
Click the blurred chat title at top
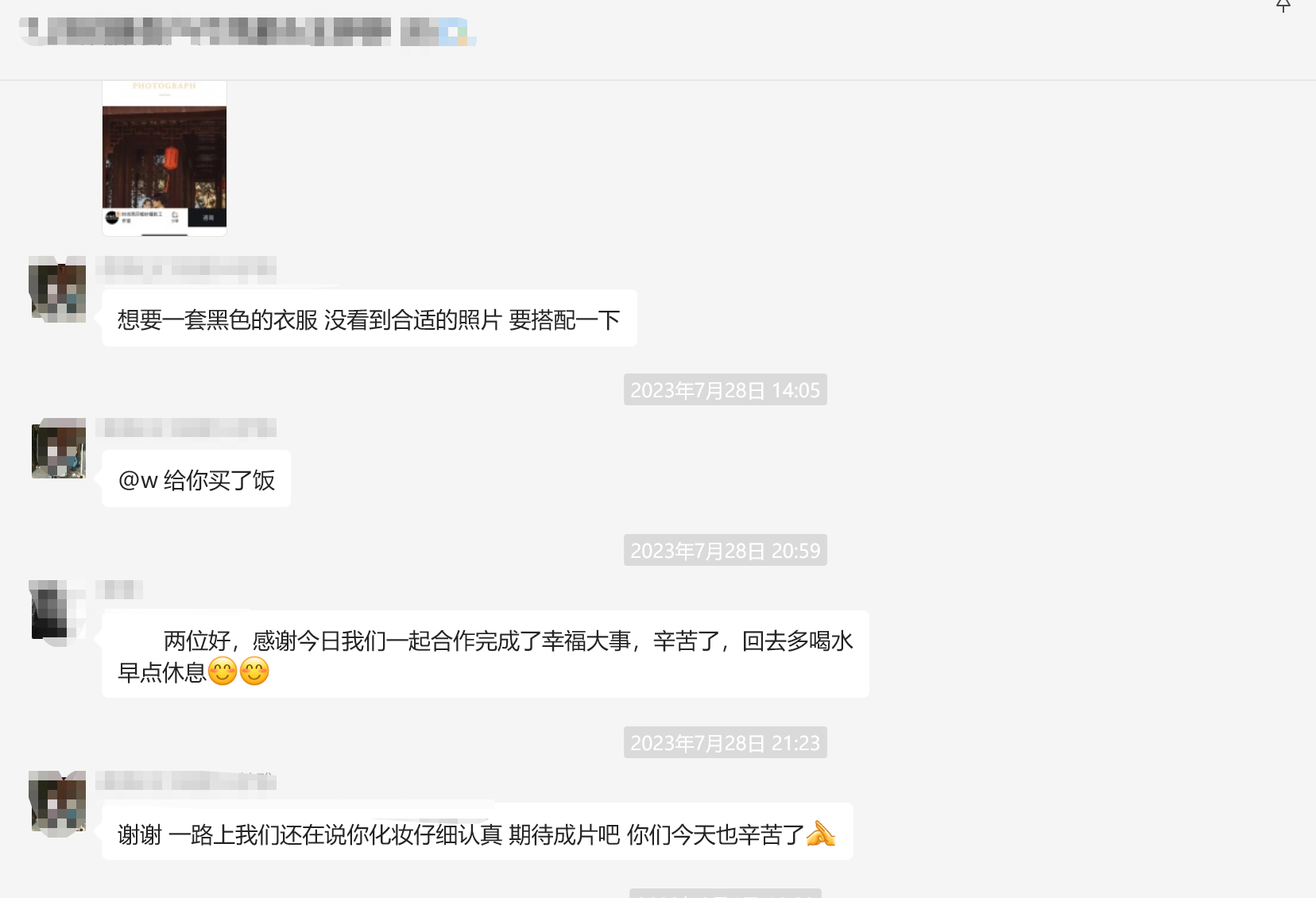pyautogui.click(x=205, y=32)
